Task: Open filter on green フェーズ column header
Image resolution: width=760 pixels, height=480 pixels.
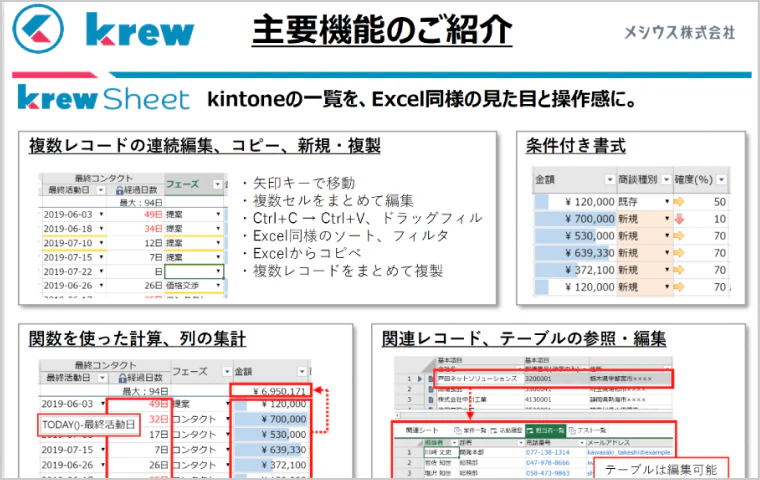Action: (x=218, y=184)
